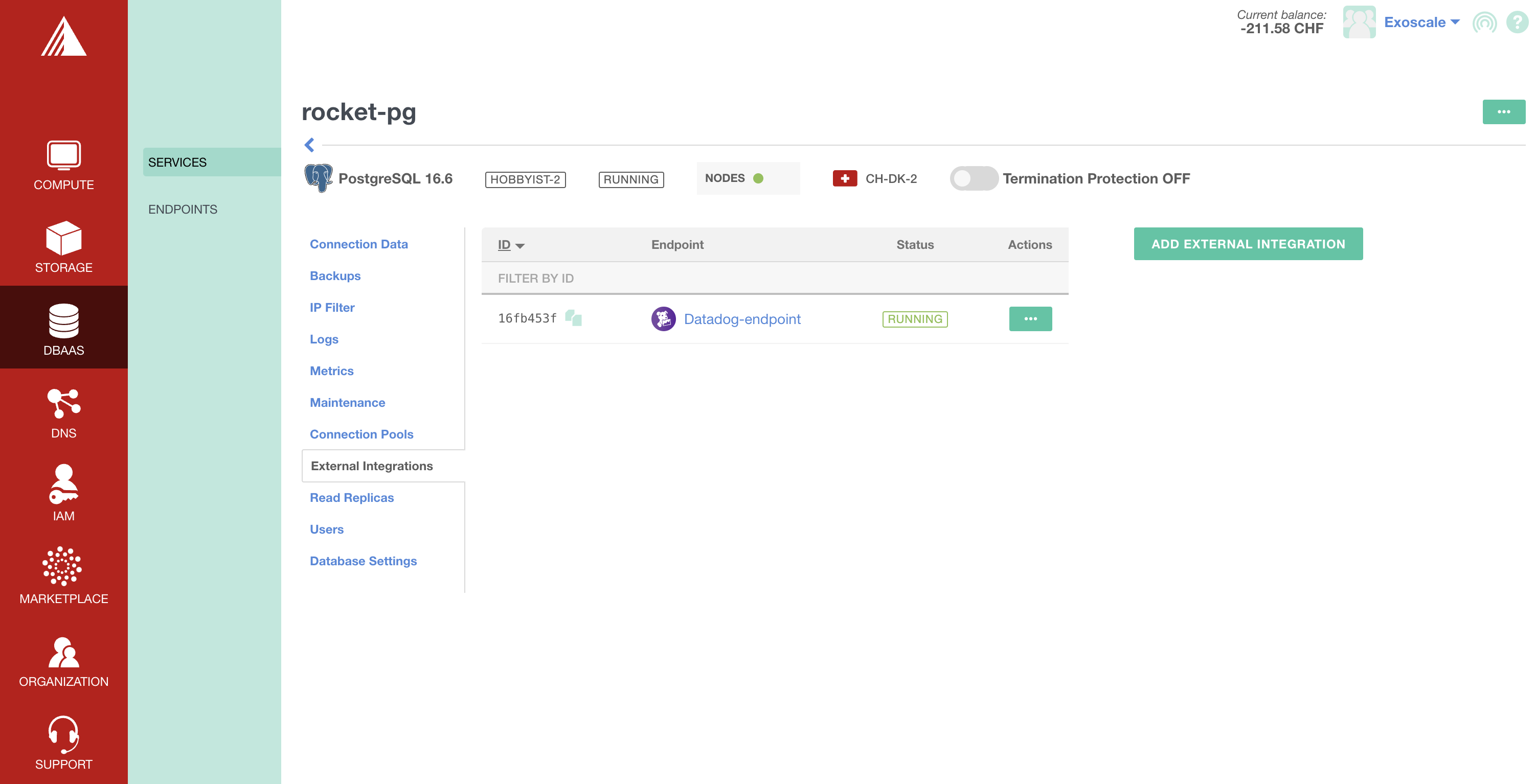Screen dimensions: 1536x784
Task: Copy the integration ID 16fb453f
Action: (x=574, y=318)
